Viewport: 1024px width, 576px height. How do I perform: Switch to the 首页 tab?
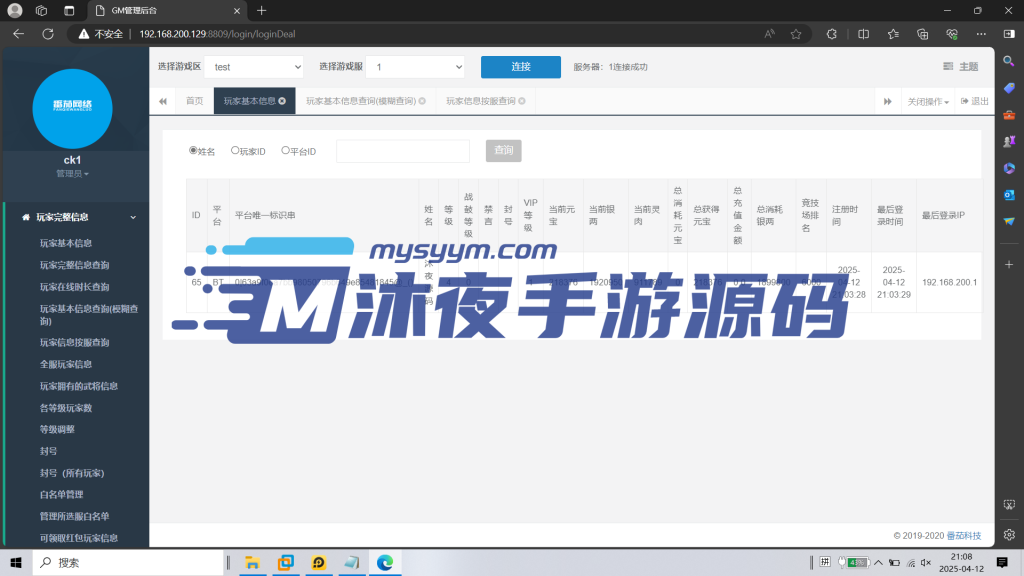[x=193, y=100]
